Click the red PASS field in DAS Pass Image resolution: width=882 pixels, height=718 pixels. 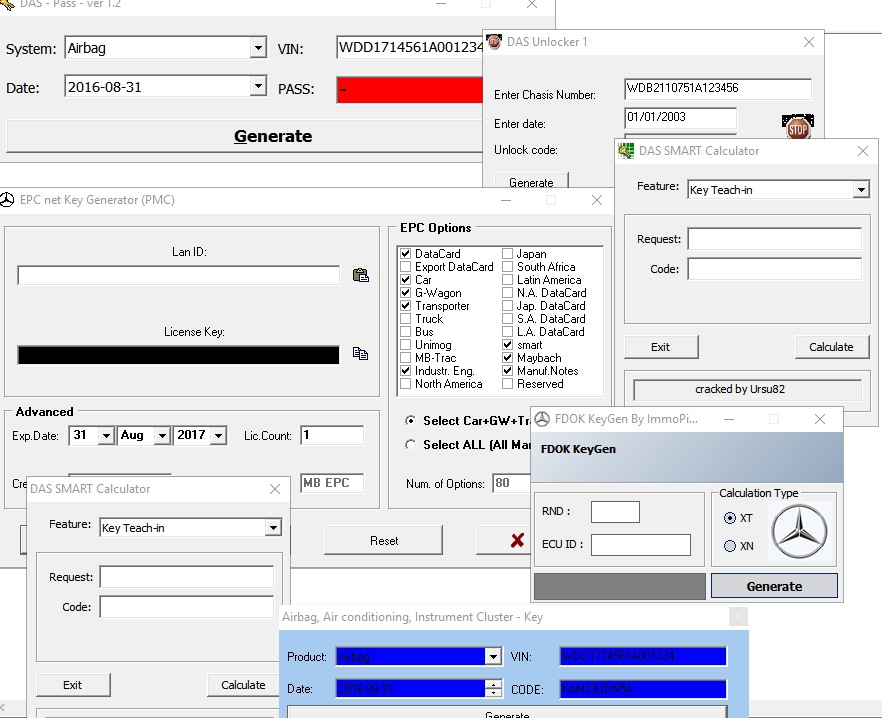click(410, 89)
